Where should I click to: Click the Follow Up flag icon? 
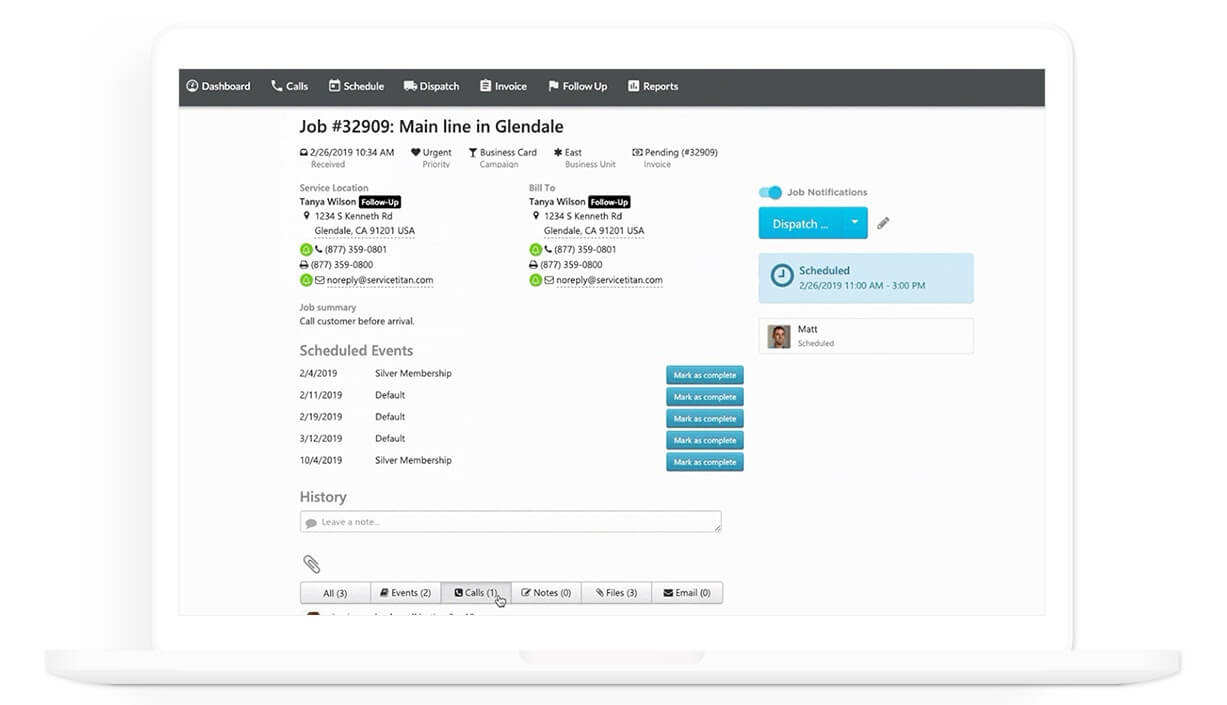553,86
